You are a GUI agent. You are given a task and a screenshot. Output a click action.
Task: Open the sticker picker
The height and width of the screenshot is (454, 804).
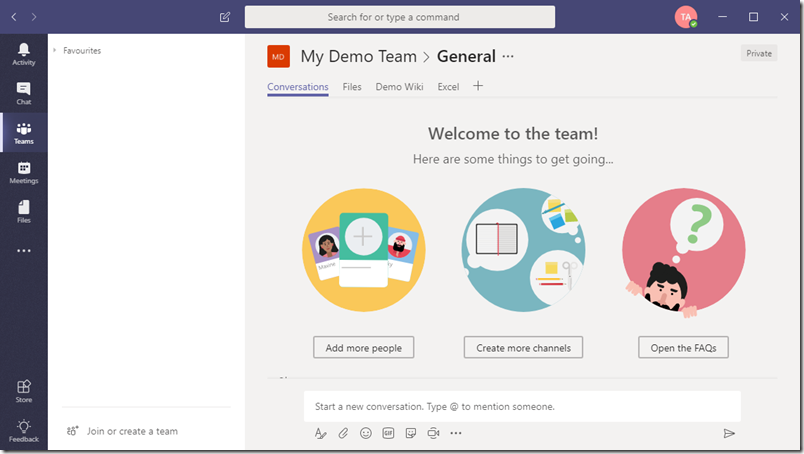411,433
